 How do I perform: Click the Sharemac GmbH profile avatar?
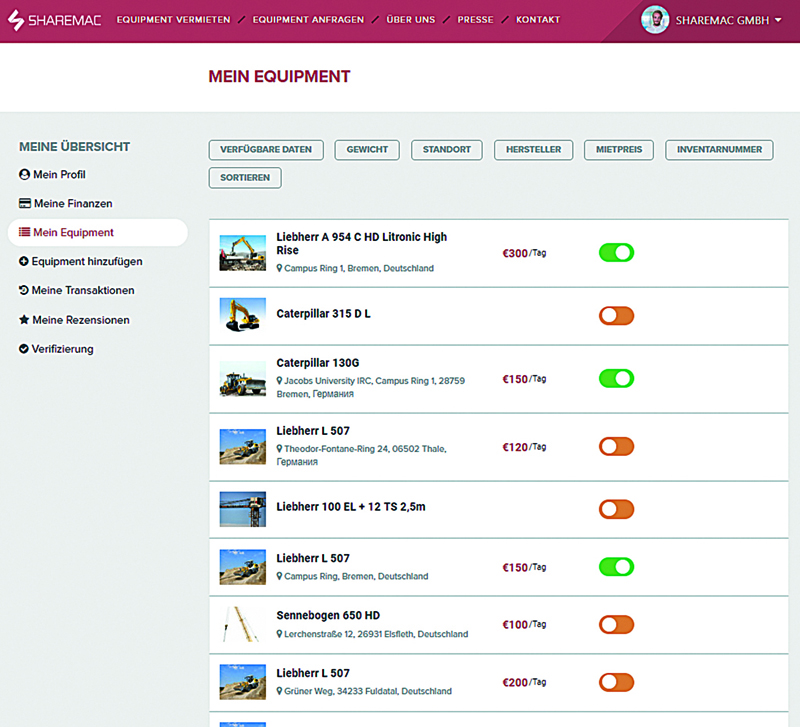(655, 20)
